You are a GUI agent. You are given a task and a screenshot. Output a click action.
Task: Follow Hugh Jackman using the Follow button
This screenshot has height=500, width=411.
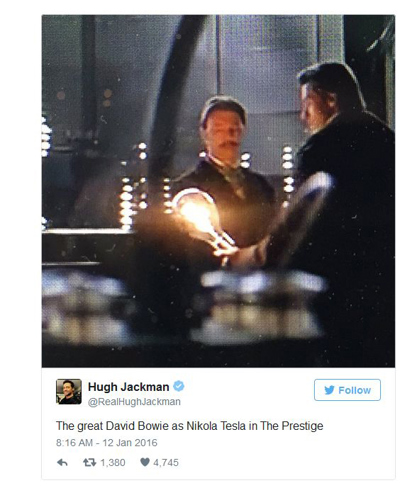[347, 390]
